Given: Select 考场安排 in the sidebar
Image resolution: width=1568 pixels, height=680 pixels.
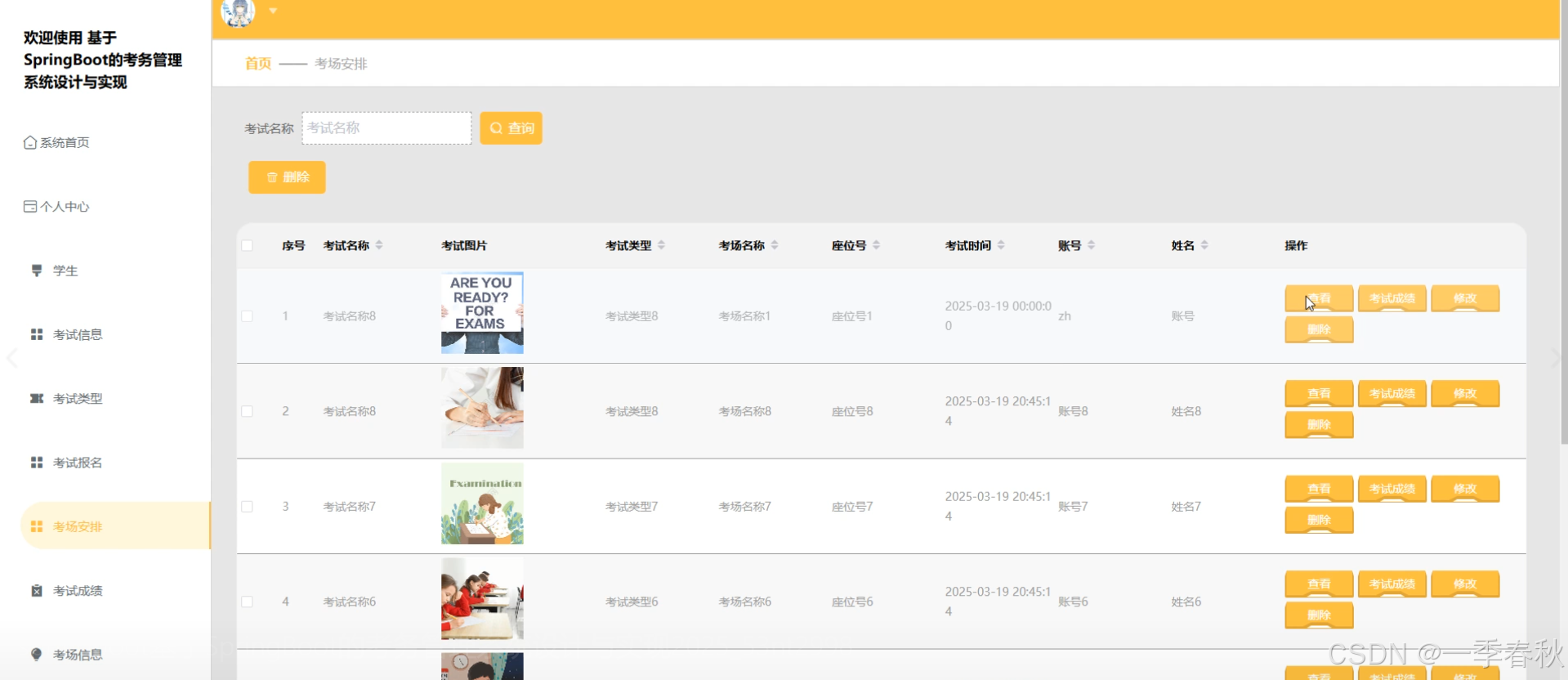Looking at the screenshot, I should click(115, 526).
